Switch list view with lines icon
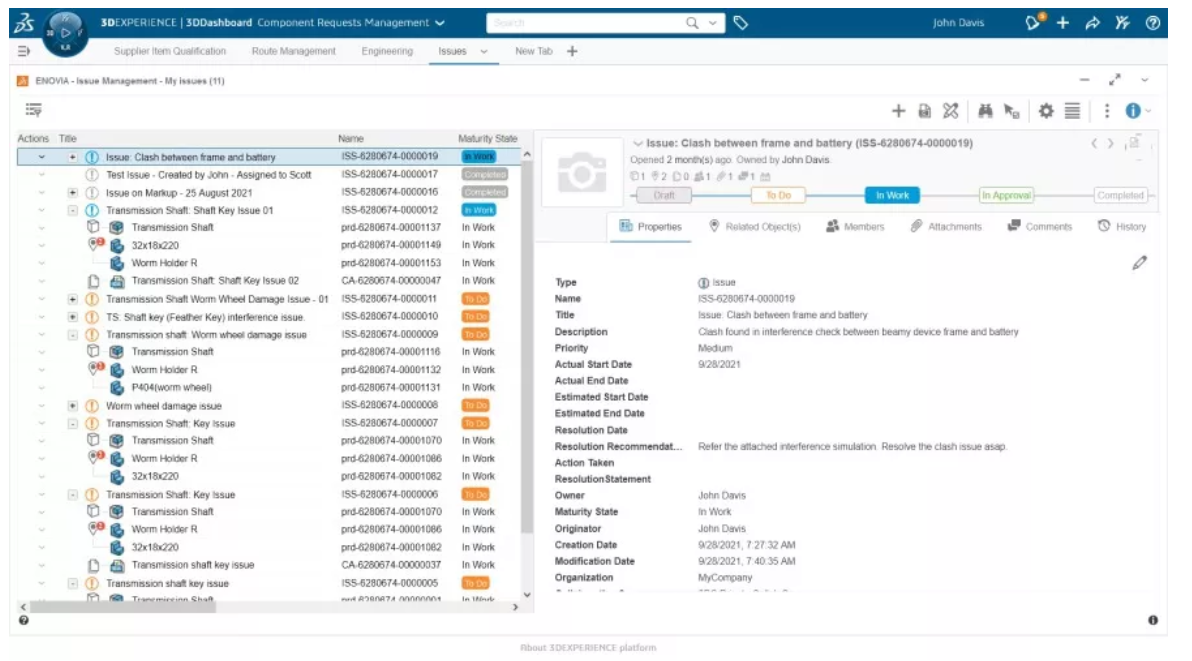The image size is (1192, 661). [1072, 111]
